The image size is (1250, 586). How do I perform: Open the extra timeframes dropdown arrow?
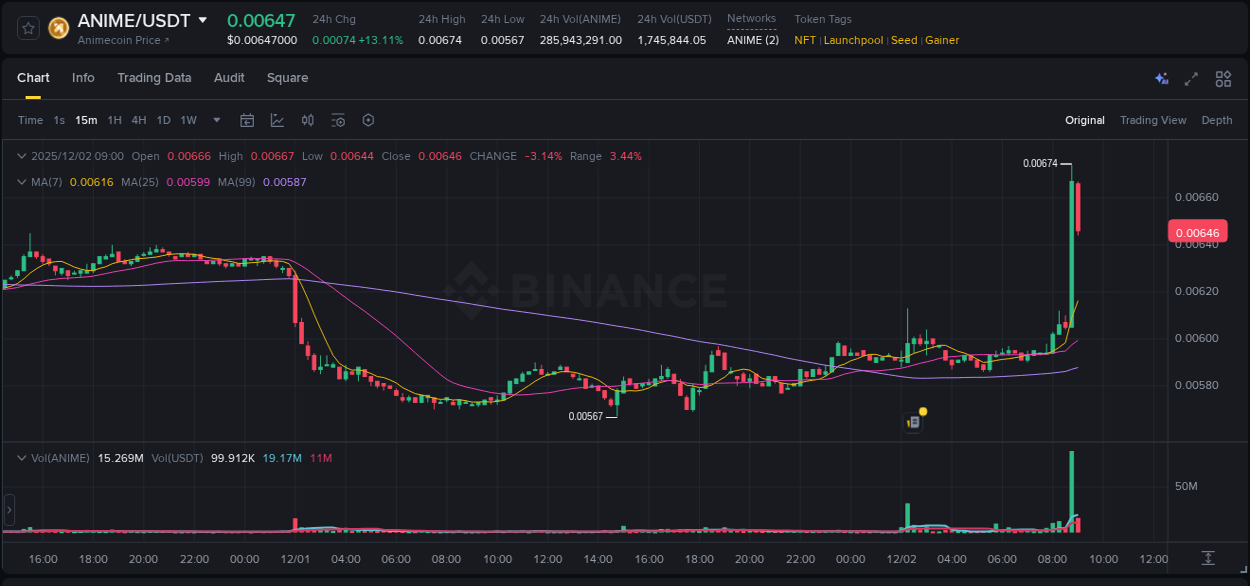tap(215, 120)
